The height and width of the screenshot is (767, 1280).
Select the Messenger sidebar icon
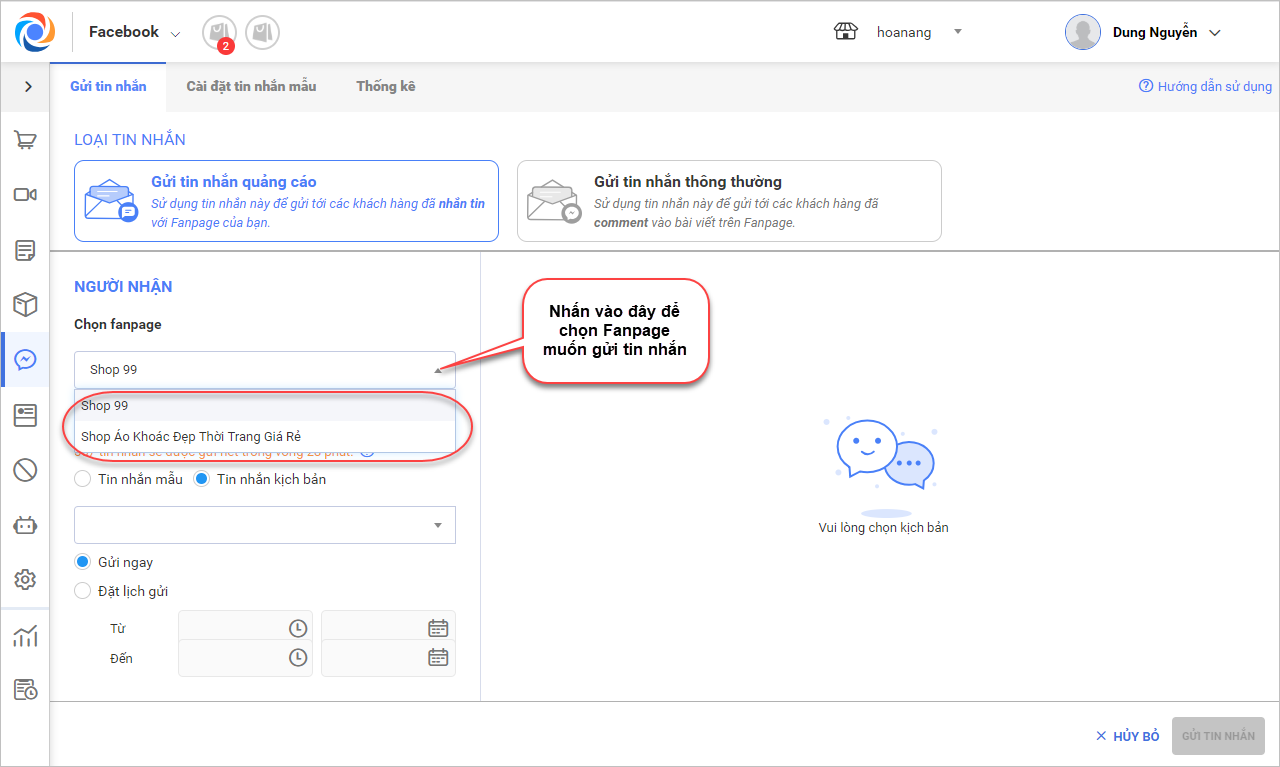25,360
